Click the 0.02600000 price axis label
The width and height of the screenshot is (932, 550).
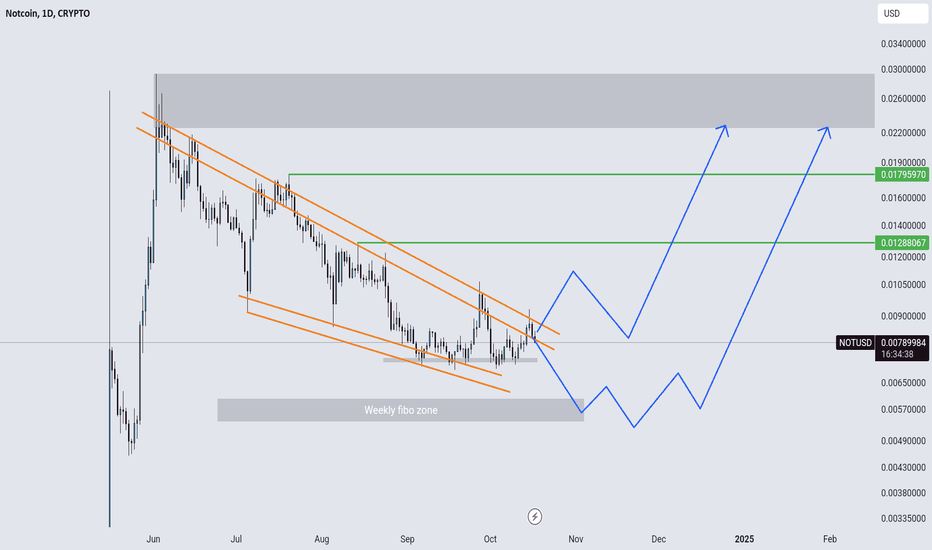click(903, 99)
